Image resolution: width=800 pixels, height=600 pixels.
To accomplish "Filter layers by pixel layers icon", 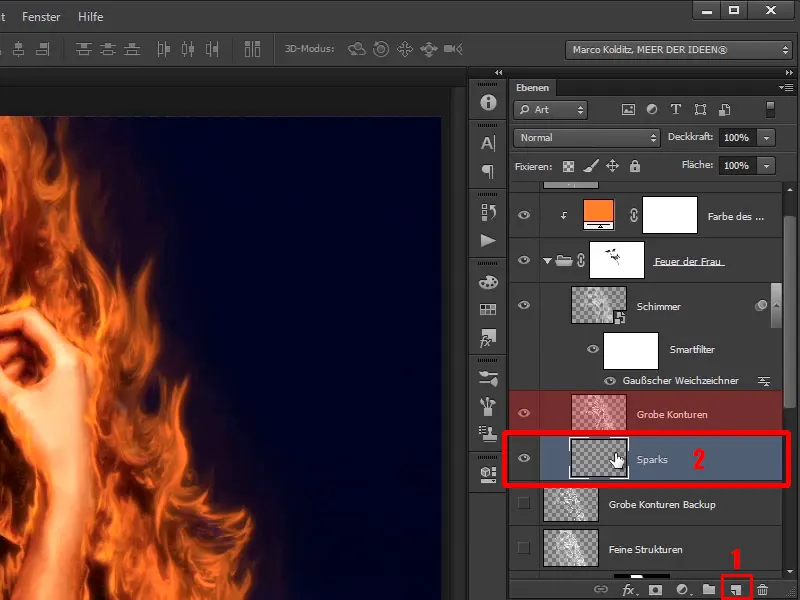I will coord(628,110).
